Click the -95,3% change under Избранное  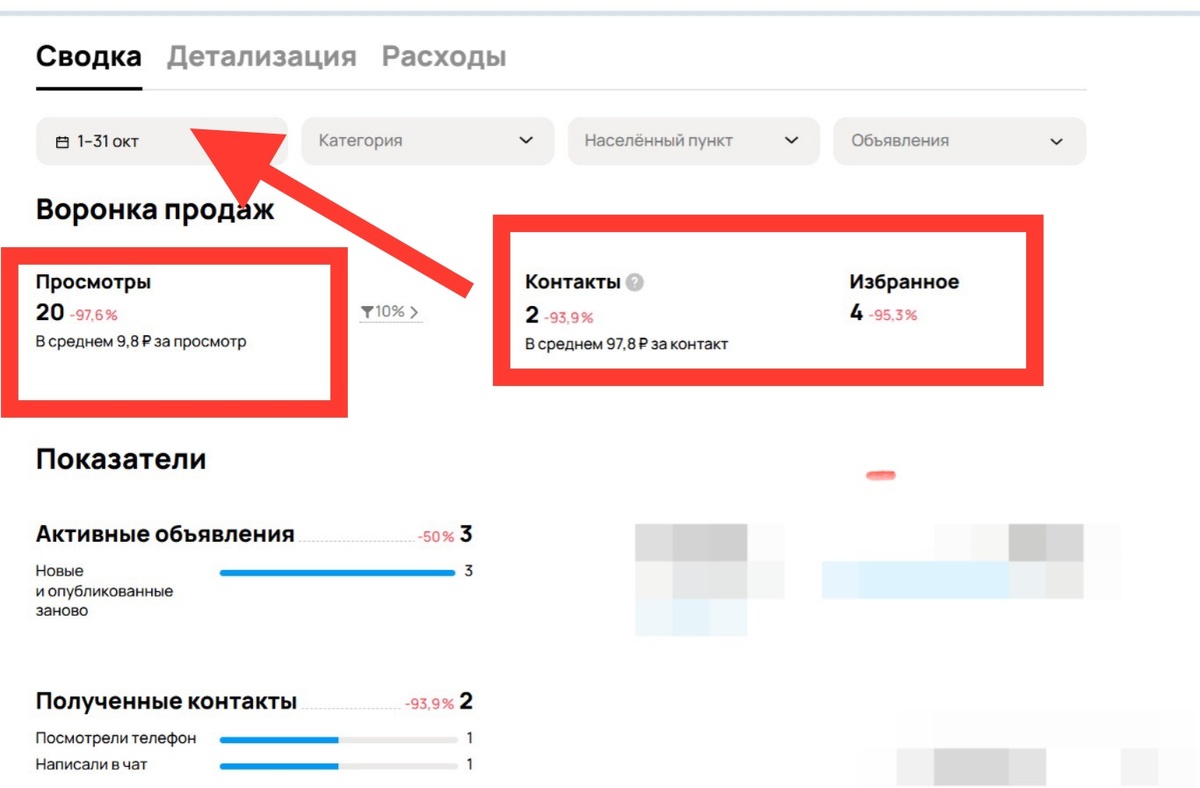coord(893,315)
